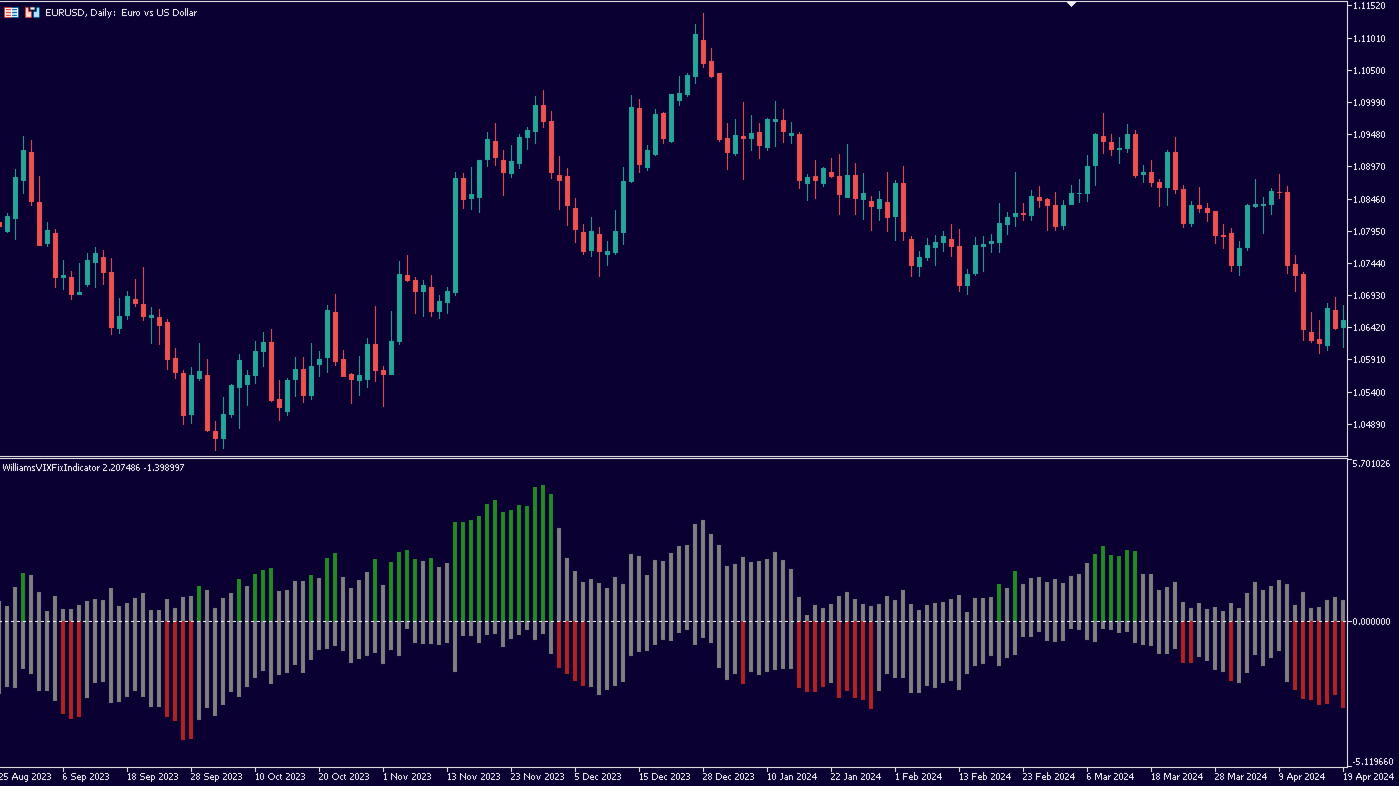Image resolution: width=1399 pixels, height=786 pixels.
Task: Click the 1.06930 price level
Action: (1367, 295)
